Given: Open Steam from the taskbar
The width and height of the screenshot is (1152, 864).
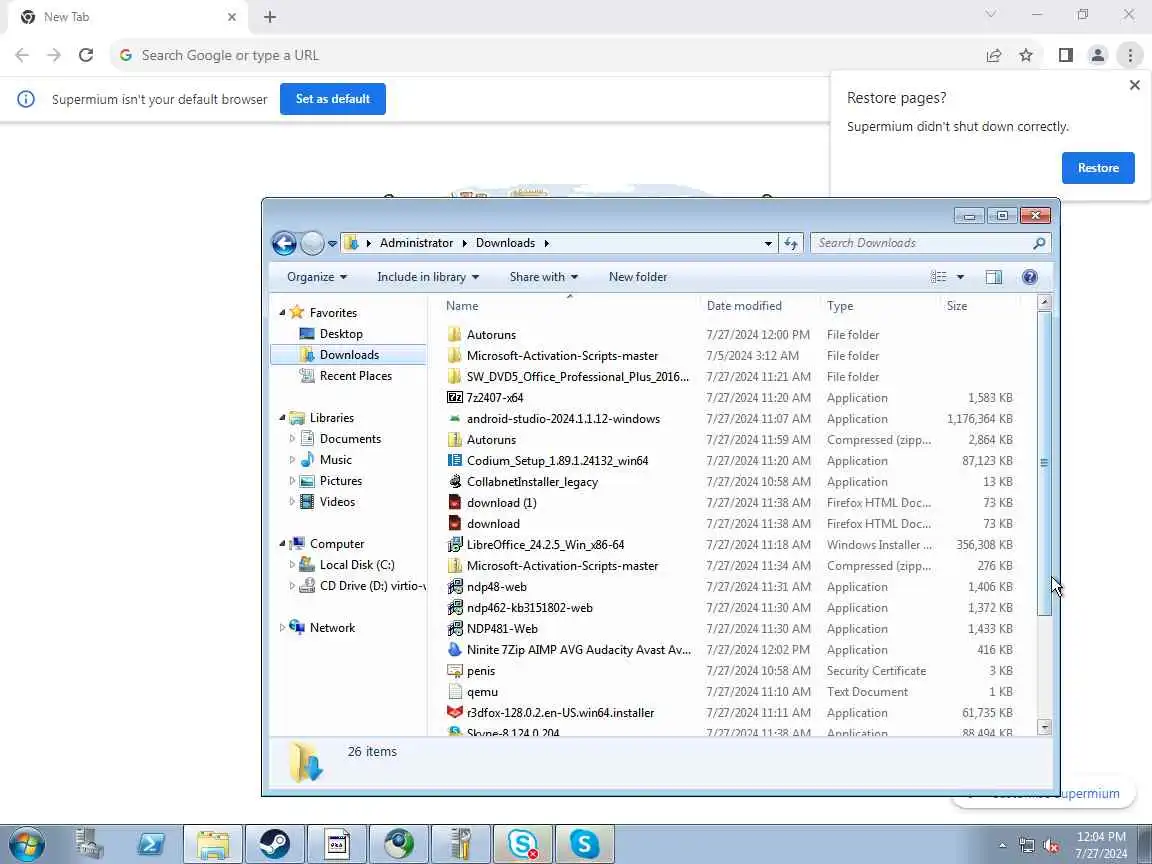Looking at the screenshot, I should click(275, 844).
